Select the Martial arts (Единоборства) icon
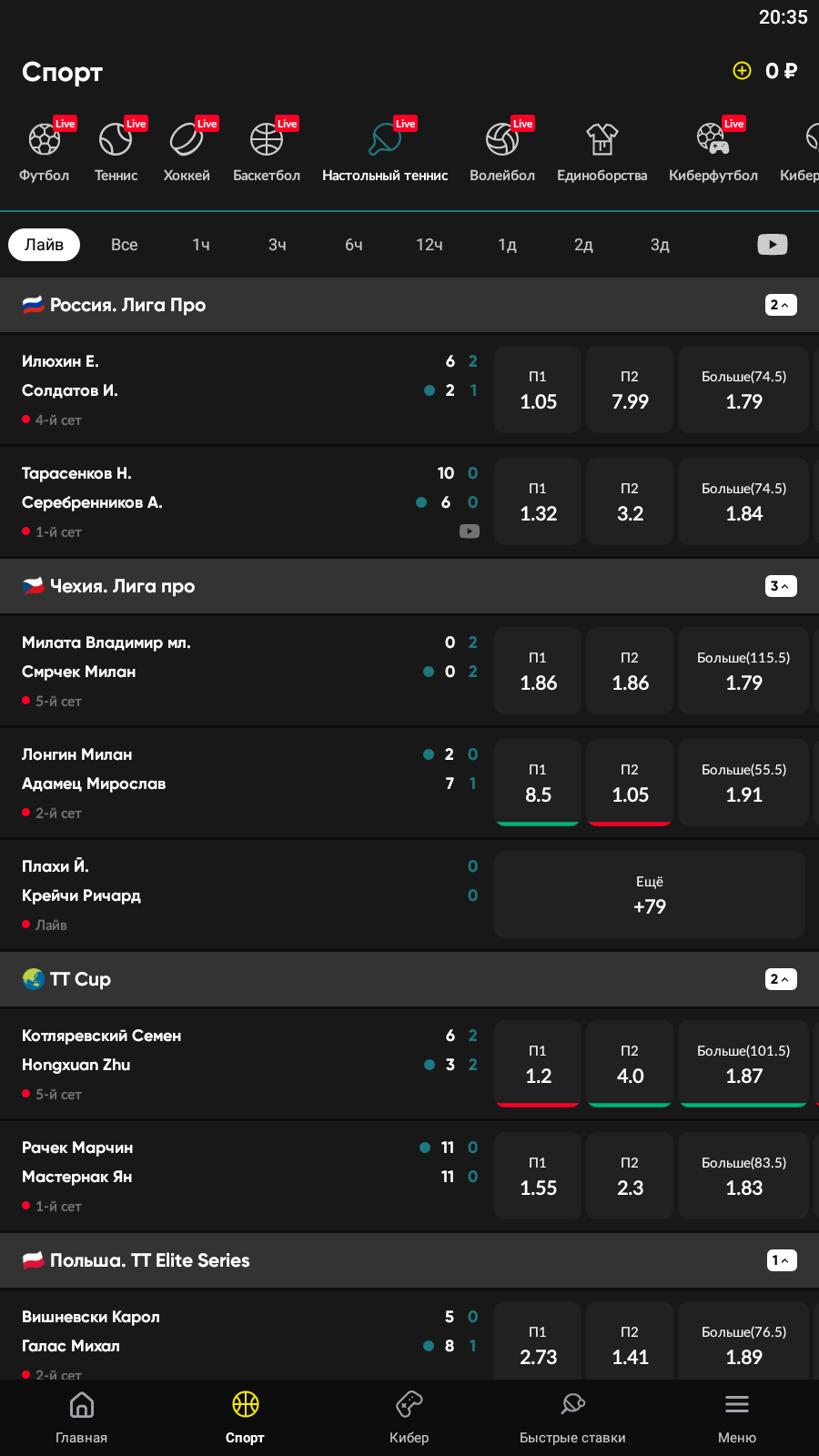The image size is (819, 1456). pos(602,150)
